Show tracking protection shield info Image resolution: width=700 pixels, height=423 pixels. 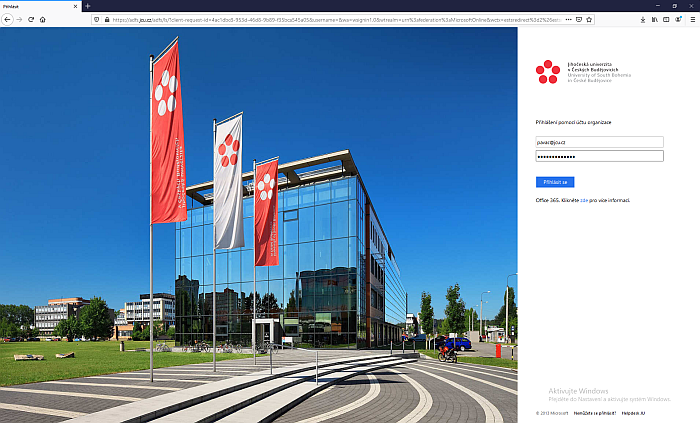coord(97,20)
